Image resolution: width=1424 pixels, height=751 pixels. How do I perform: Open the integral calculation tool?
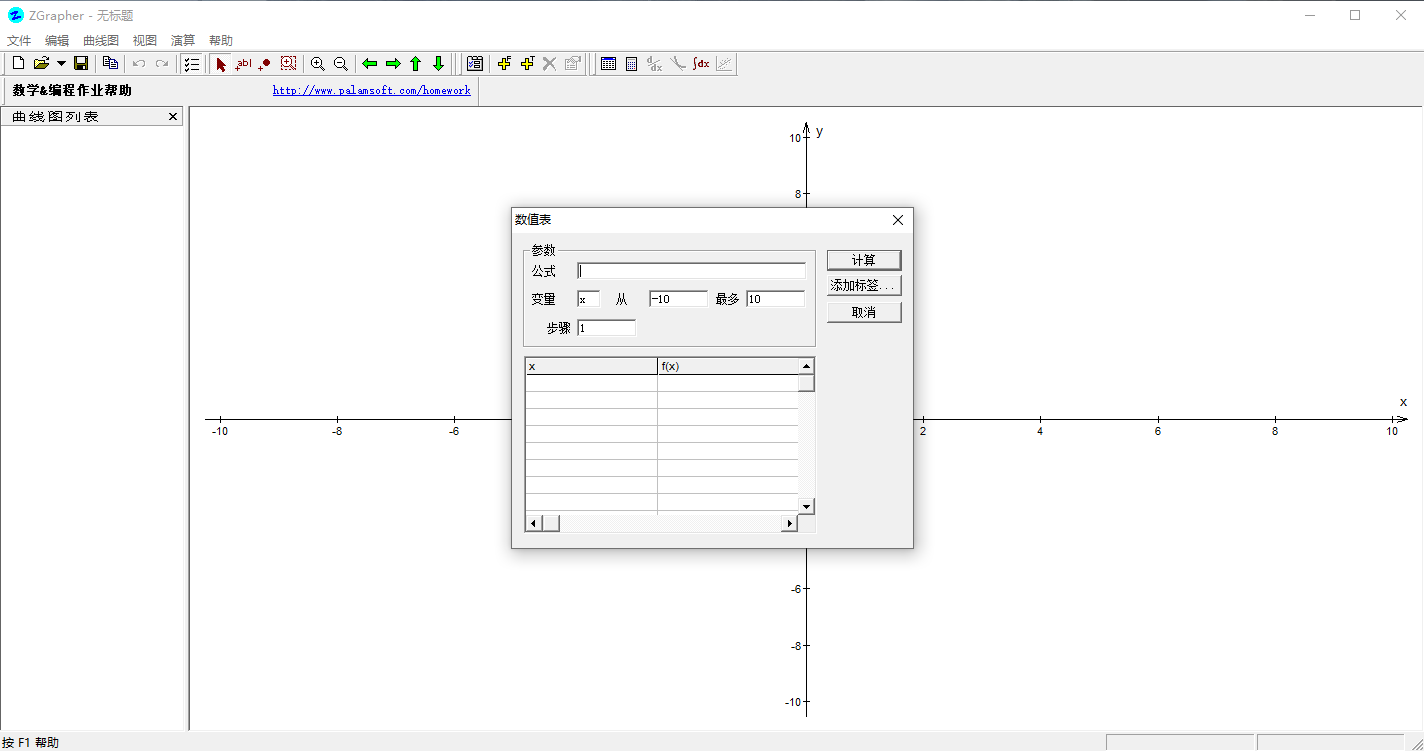pos(701,64)
